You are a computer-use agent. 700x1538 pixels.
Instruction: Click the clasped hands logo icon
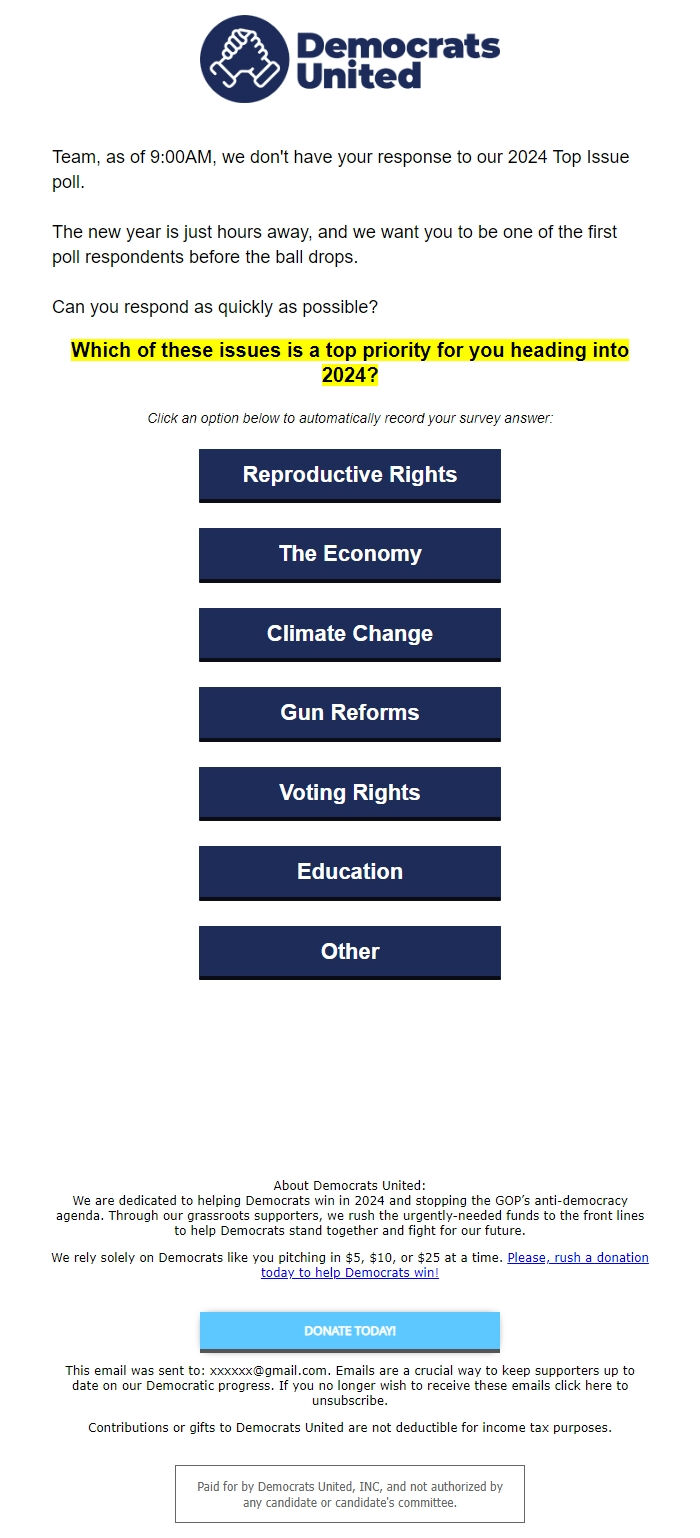(244, 59)
